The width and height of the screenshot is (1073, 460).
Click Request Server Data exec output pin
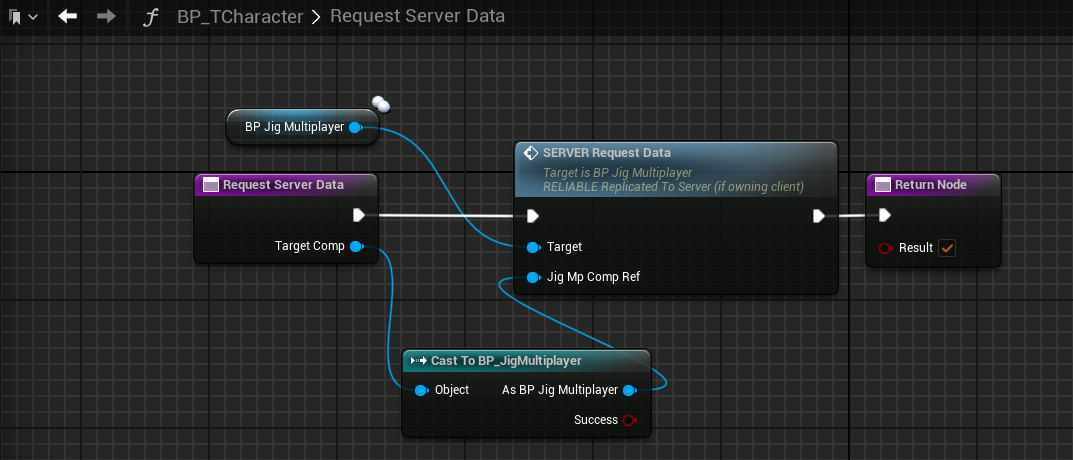pyautogui.click(x=359, y=216)
